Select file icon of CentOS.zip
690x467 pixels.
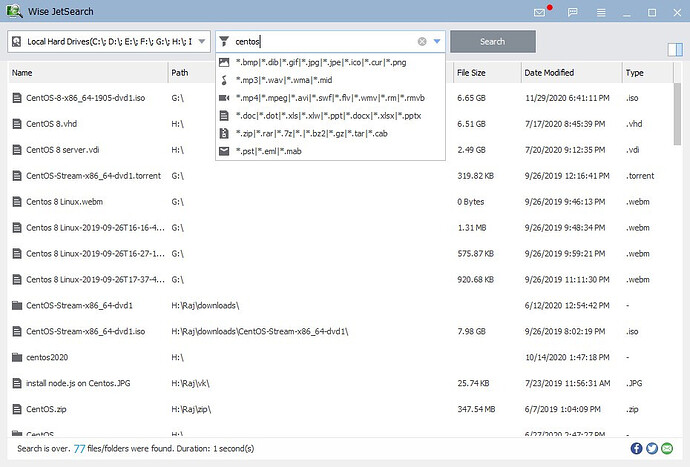click(17, 409)
